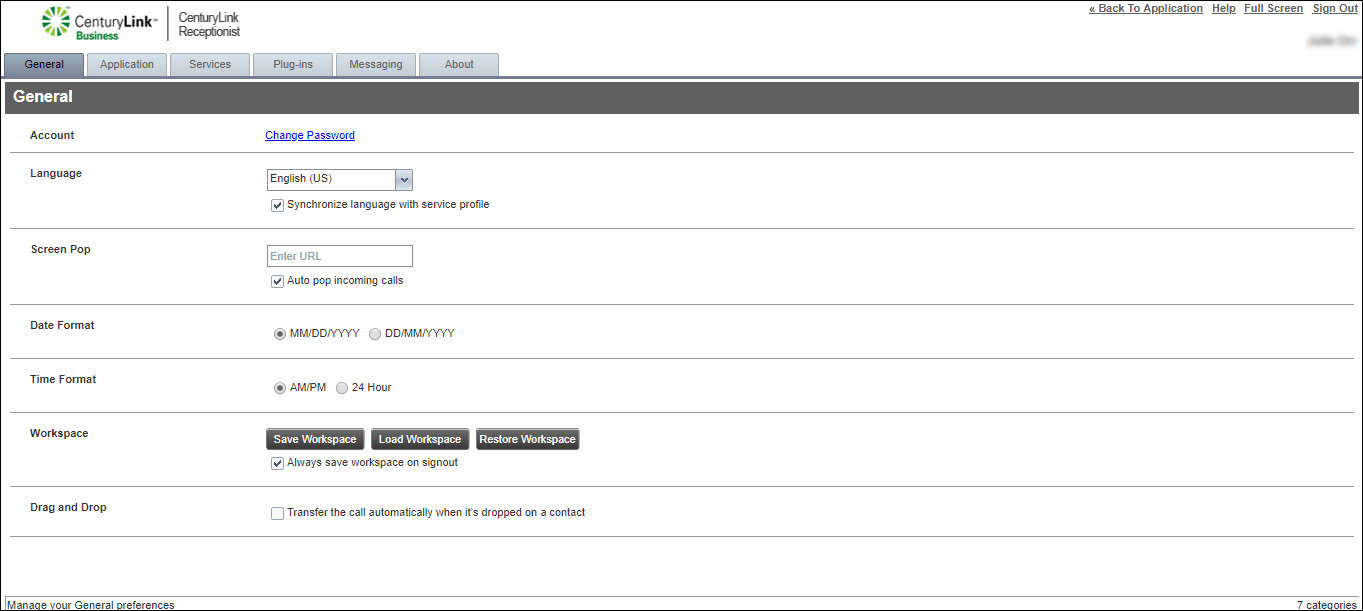The width and height of the screenshot is (1363, 611).
Task: Go to the Plug-ins tab
Action: coord(293,64)
